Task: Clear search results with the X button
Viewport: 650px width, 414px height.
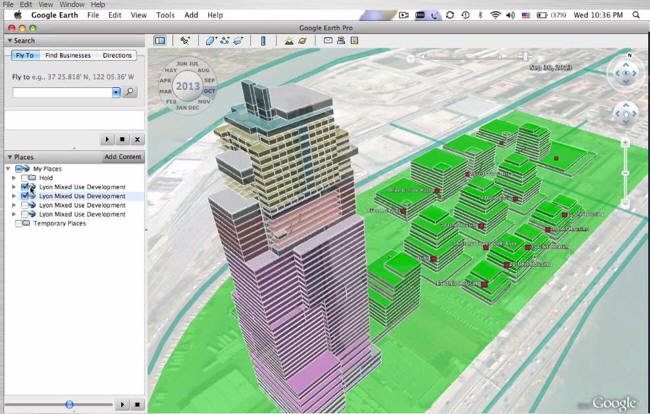Action: click(x=137, y=139)
